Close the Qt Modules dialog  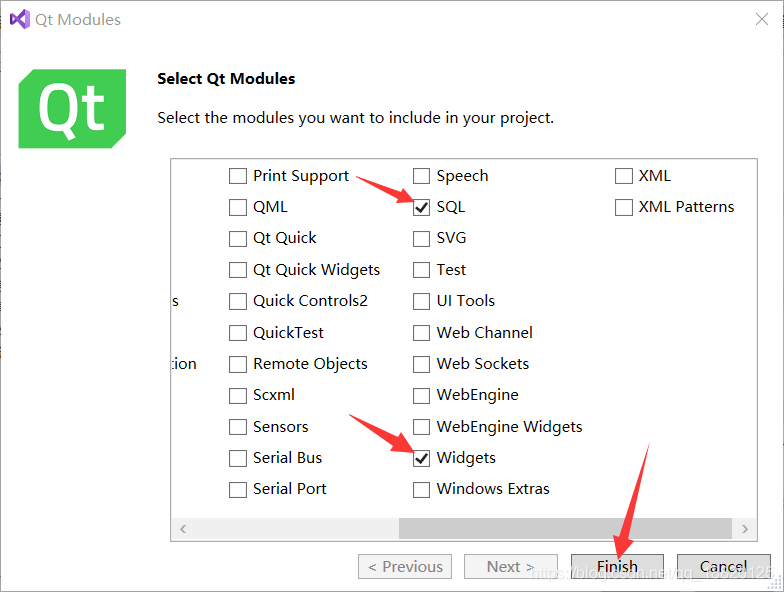[x=762, y=19]
